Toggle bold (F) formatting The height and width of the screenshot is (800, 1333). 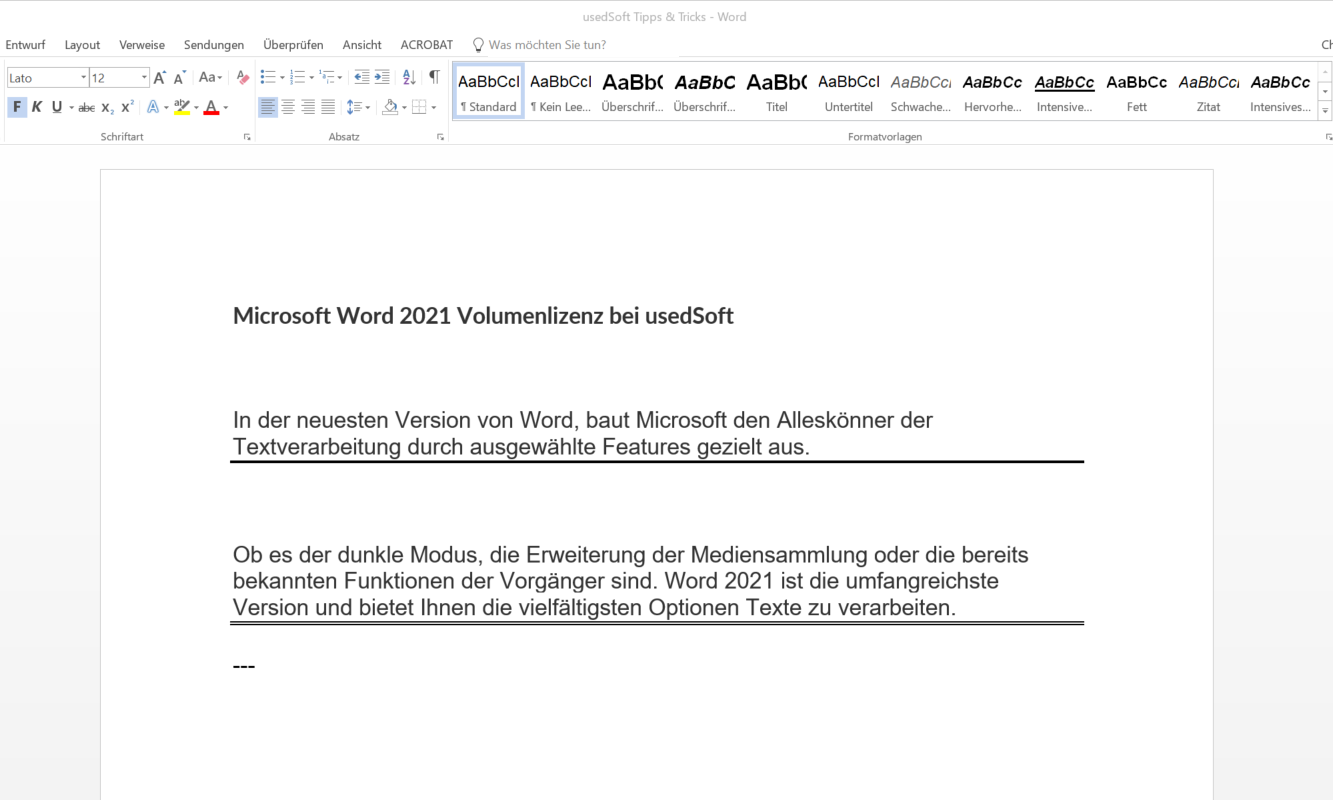click(x=17, y=107)
